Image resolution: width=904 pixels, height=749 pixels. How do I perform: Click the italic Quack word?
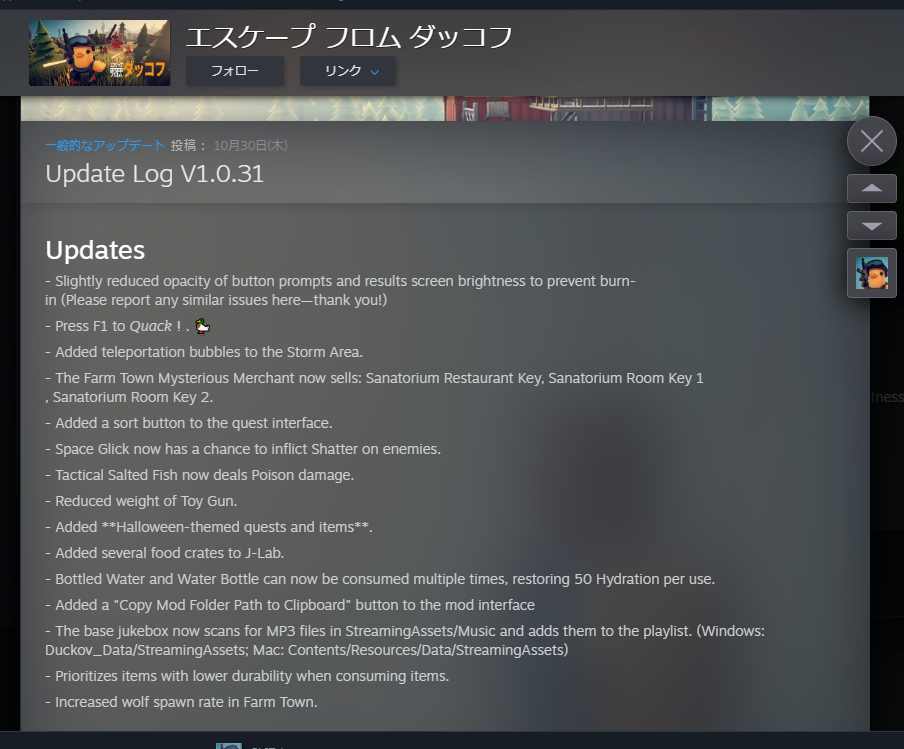click(150, 326)
